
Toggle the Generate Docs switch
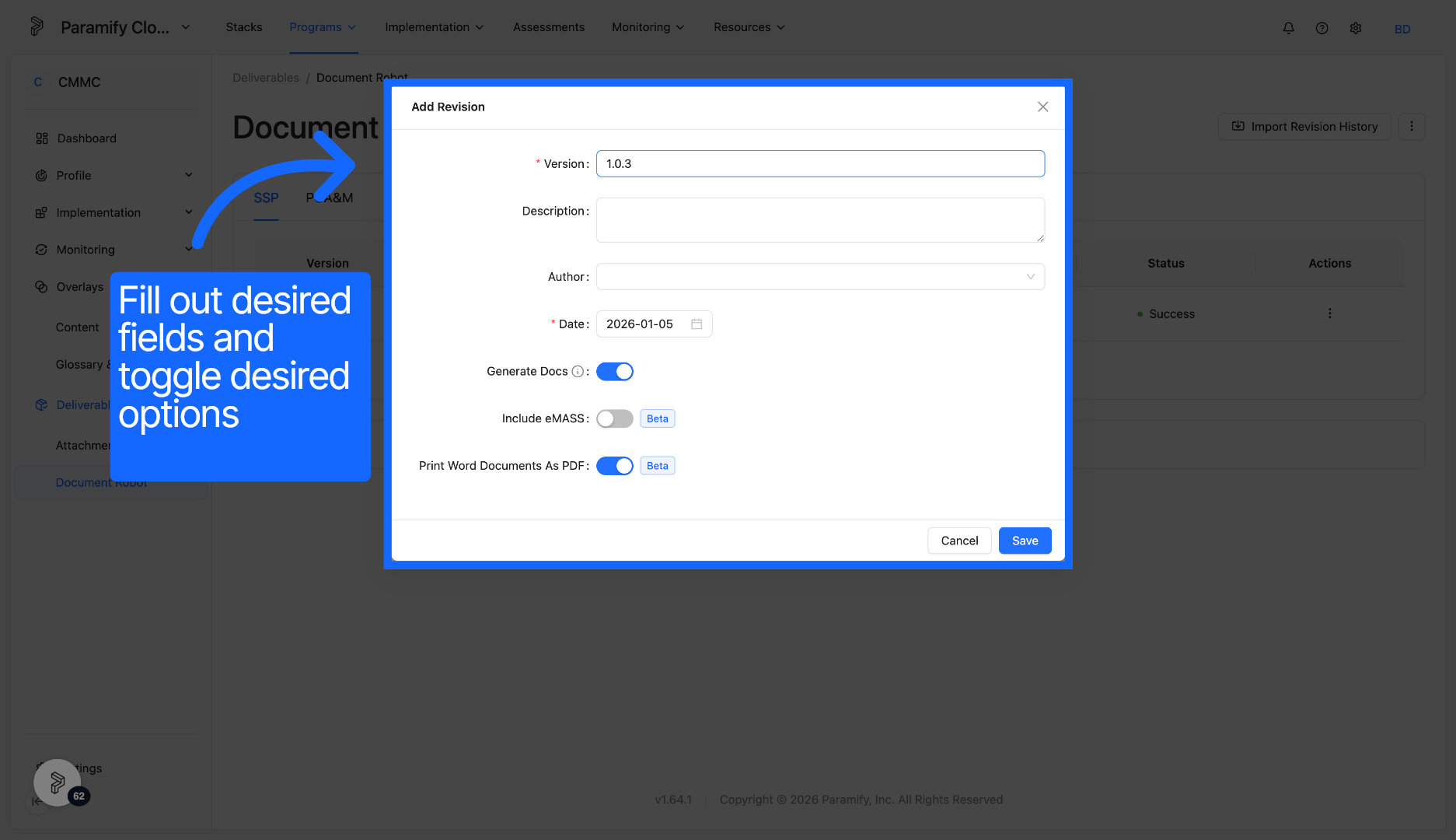(615, 372)
